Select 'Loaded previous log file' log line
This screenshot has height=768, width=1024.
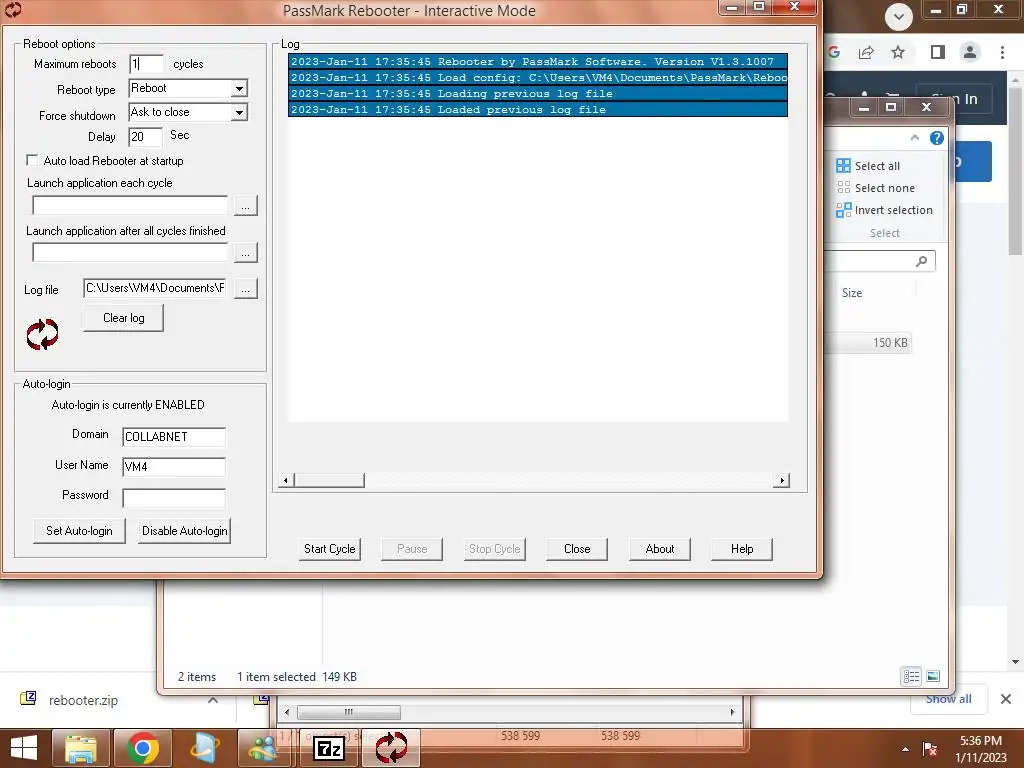[x=537, y=110]
